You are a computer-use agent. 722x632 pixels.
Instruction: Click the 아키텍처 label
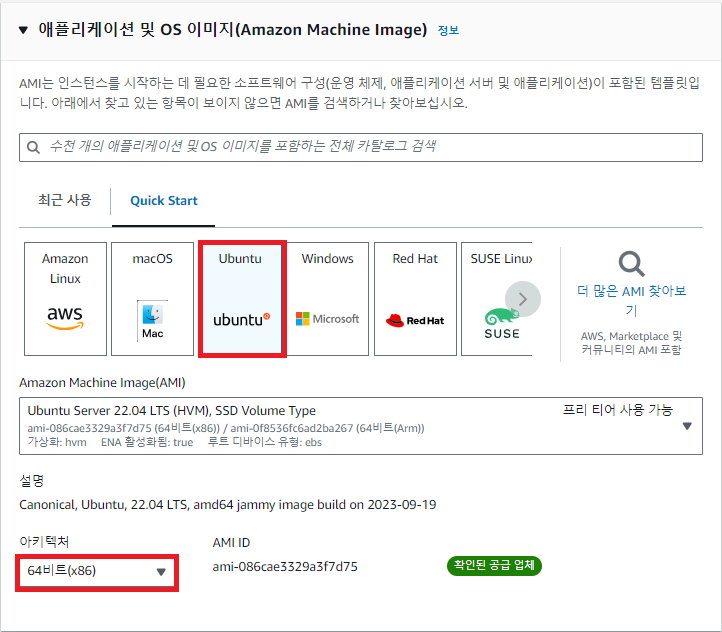[x=44, y=542]
